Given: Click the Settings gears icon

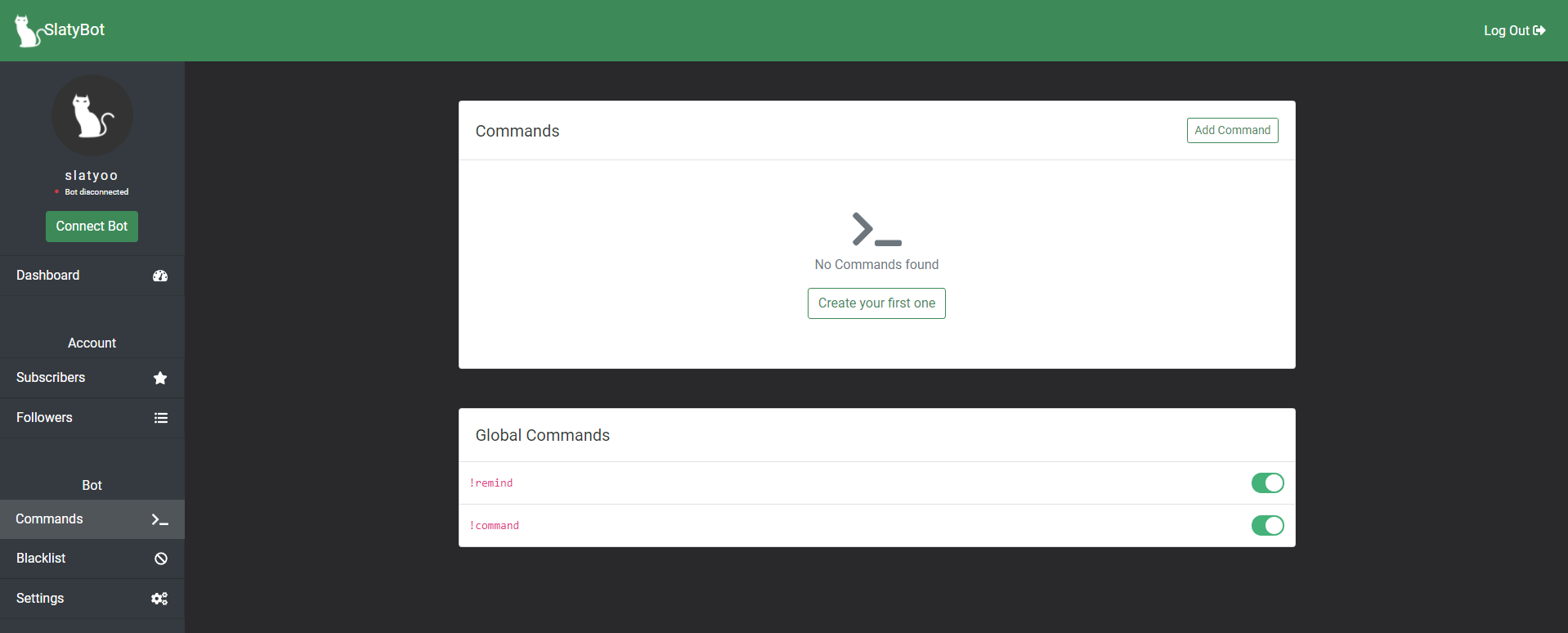Looking at the screenshot, I should (x=159, y=599).
